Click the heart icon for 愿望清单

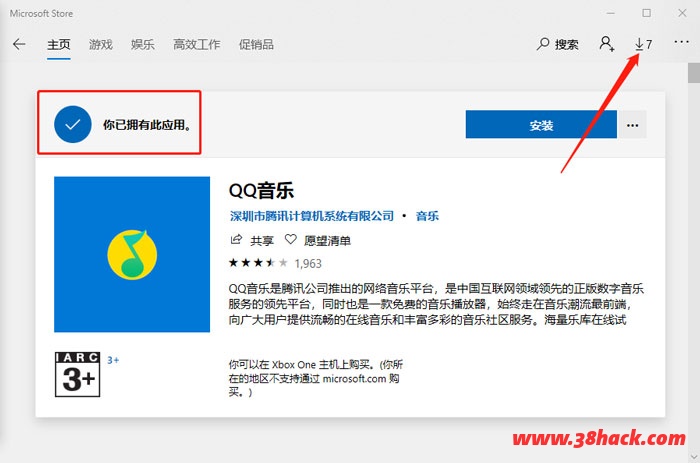pyautogui.click(x=291, y=240)
